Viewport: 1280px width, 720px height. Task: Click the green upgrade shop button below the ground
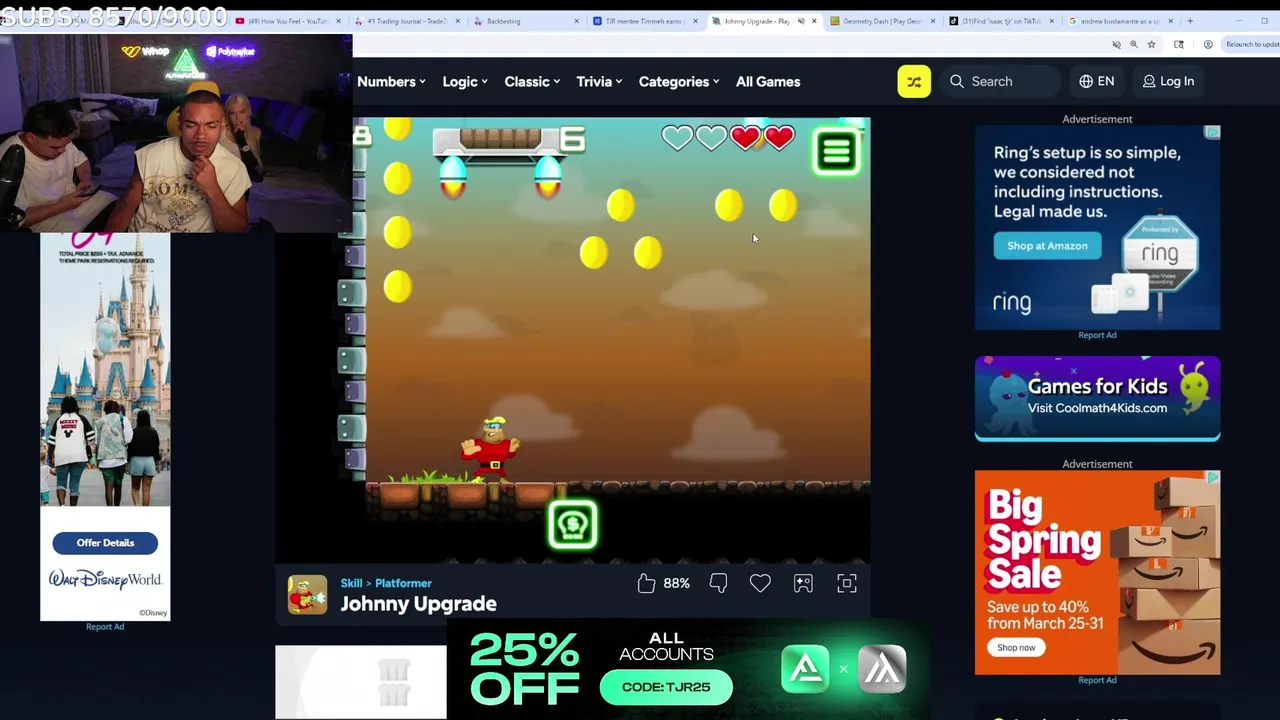point(573,524)
